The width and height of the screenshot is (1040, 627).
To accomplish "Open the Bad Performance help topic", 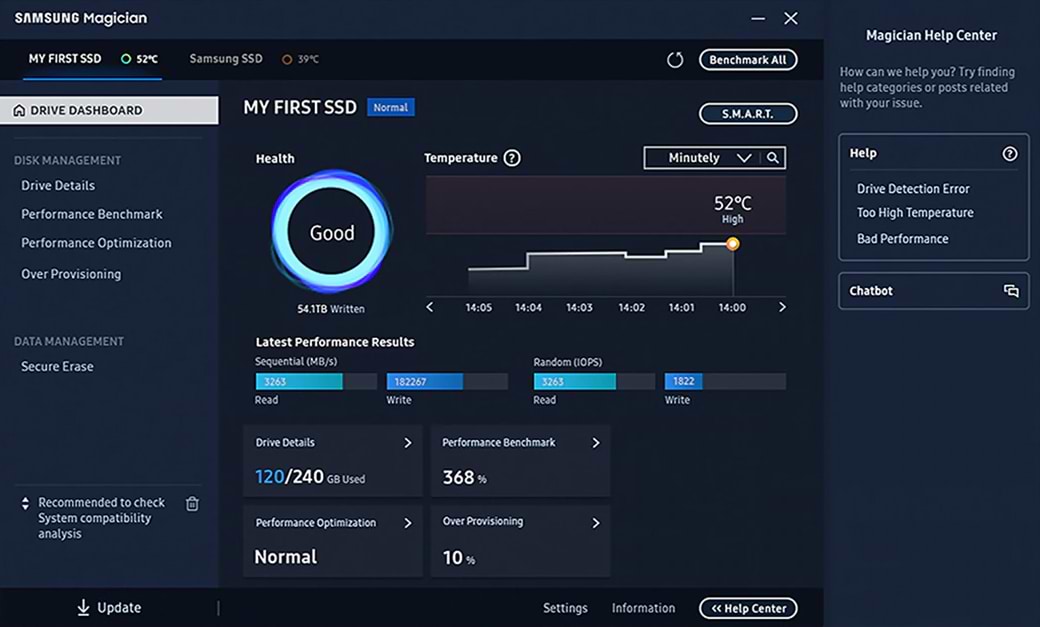I will pyautogui.click(x=902, y=238).
